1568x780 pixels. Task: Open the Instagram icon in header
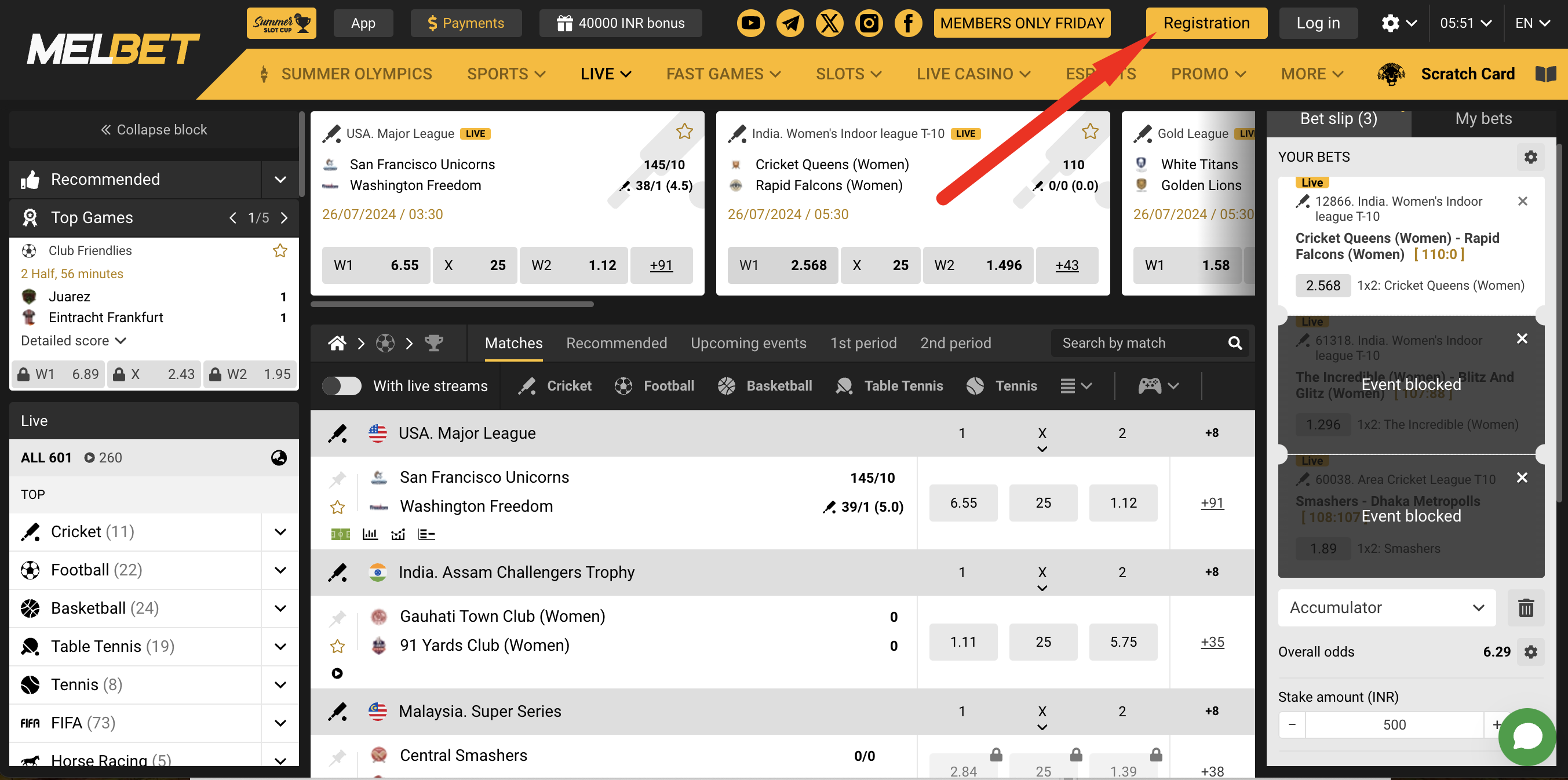(869, 23)
